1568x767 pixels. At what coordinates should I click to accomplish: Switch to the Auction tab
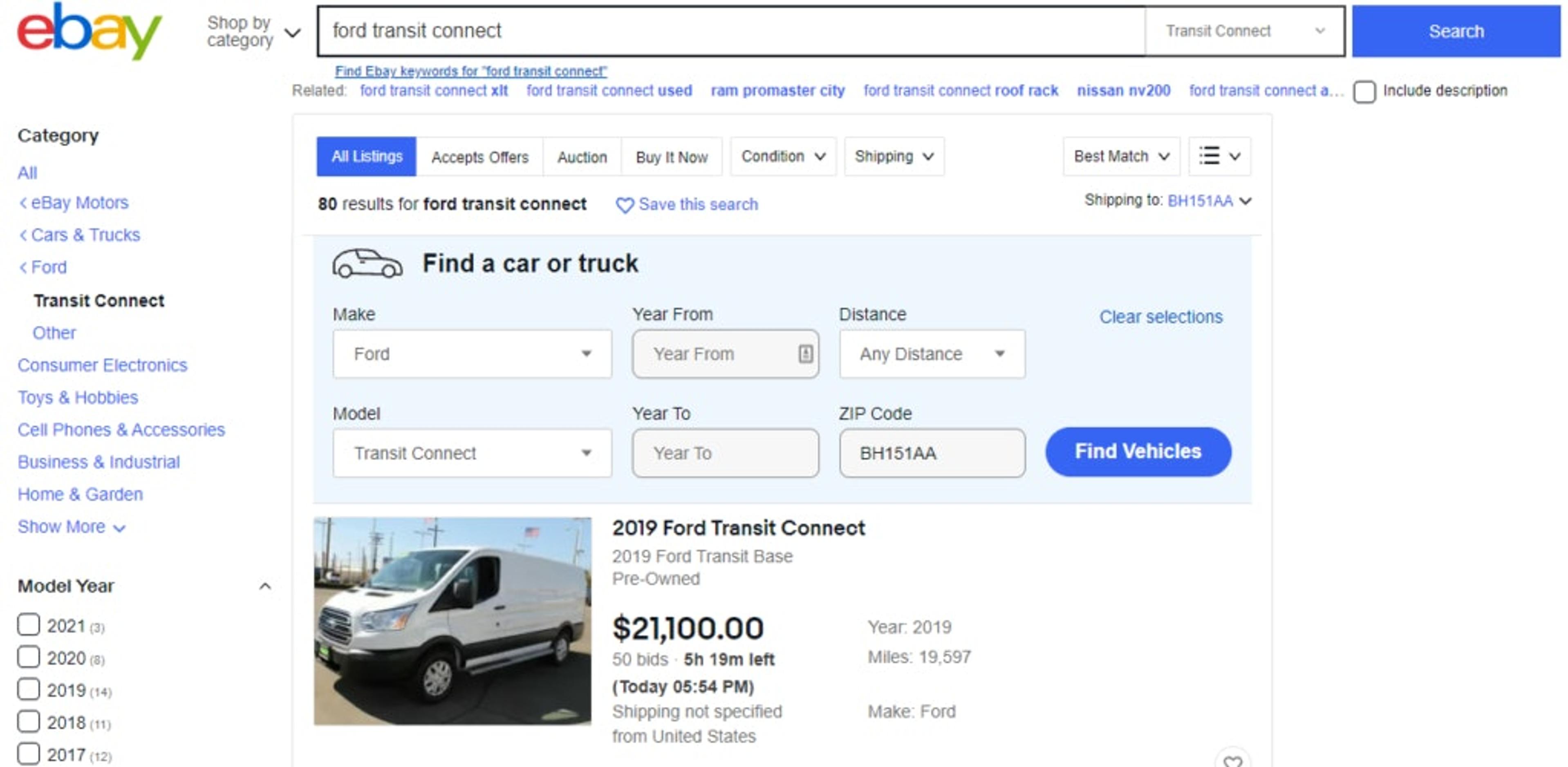pos(581,157)
